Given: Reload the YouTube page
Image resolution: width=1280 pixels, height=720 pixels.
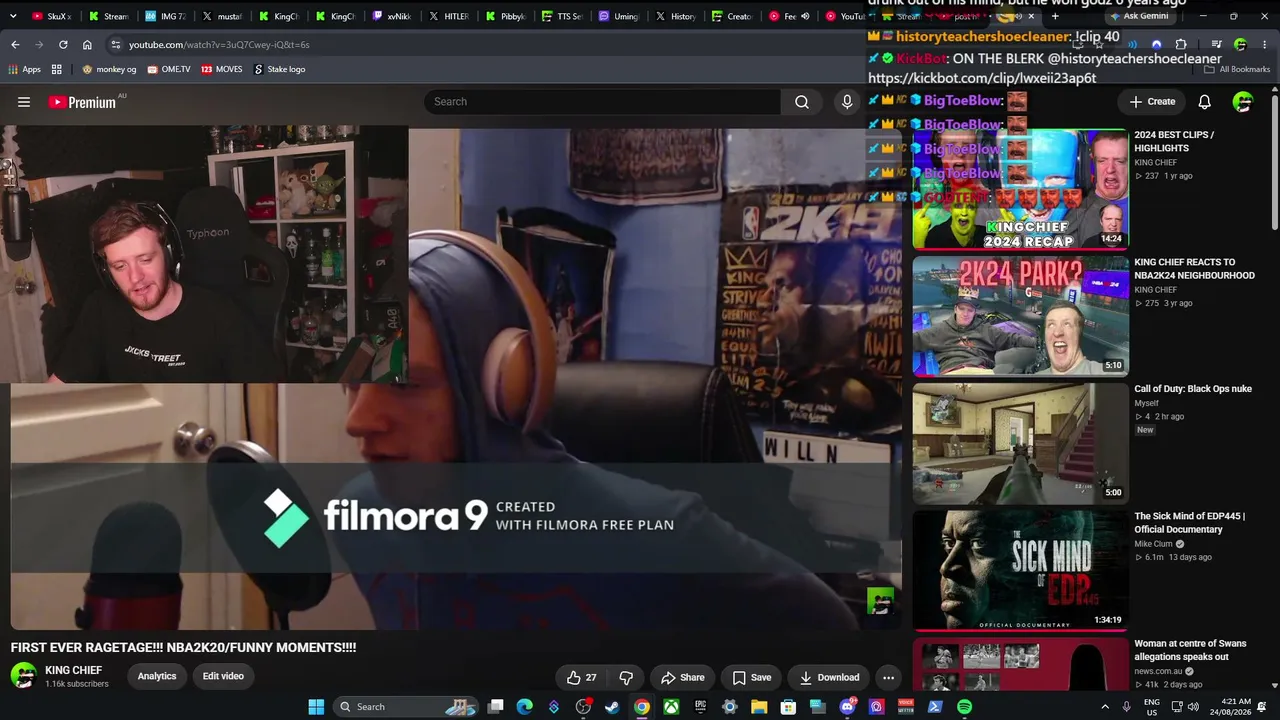Looking at the screenshot, I should tap(63, 45).
